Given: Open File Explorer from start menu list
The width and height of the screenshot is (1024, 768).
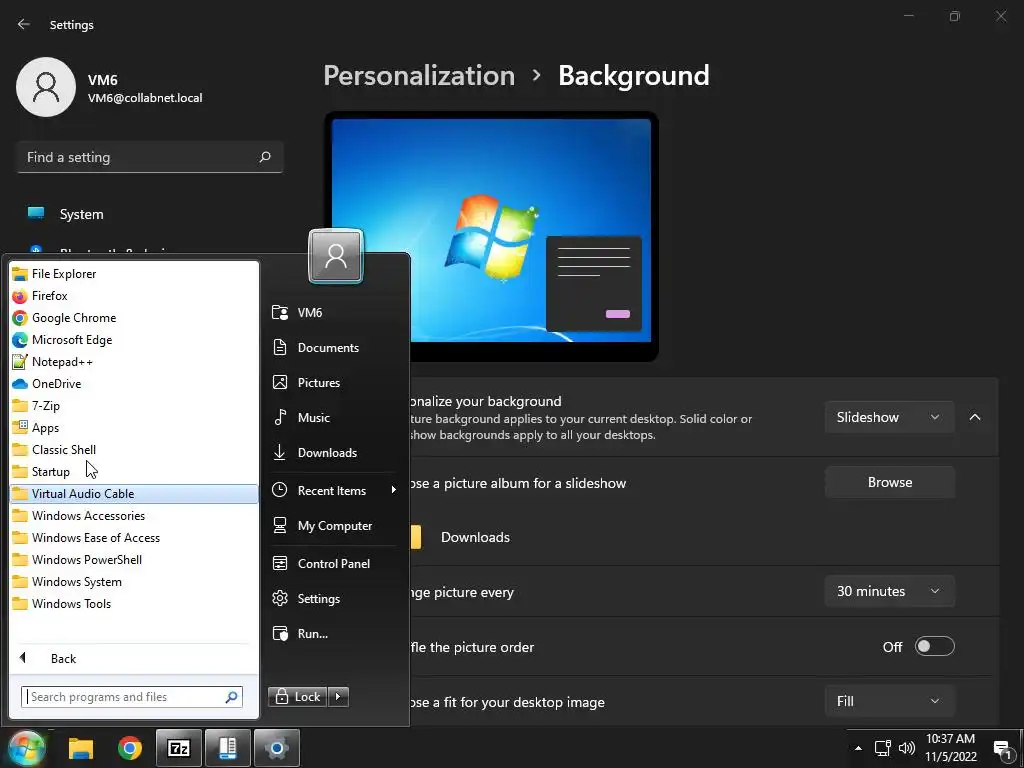Looking at the screenshot, I should [x=134, y=274].
